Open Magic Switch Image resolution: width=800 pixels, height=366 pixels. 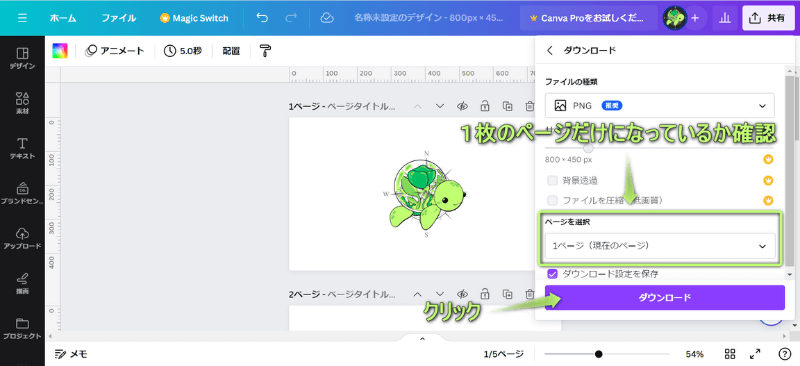point(194,18)
